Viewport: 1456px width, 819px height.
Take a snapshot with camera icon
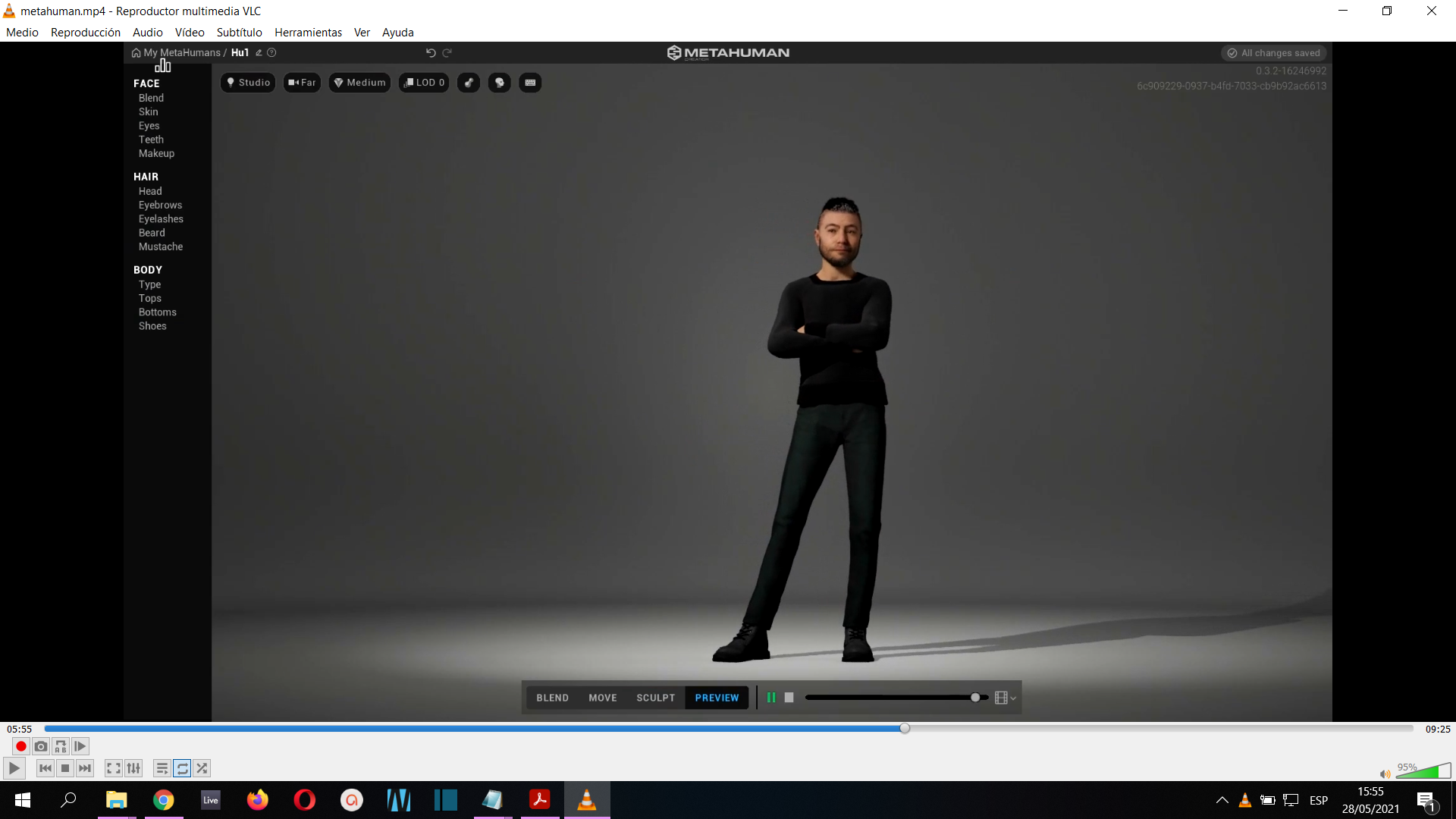41,746
